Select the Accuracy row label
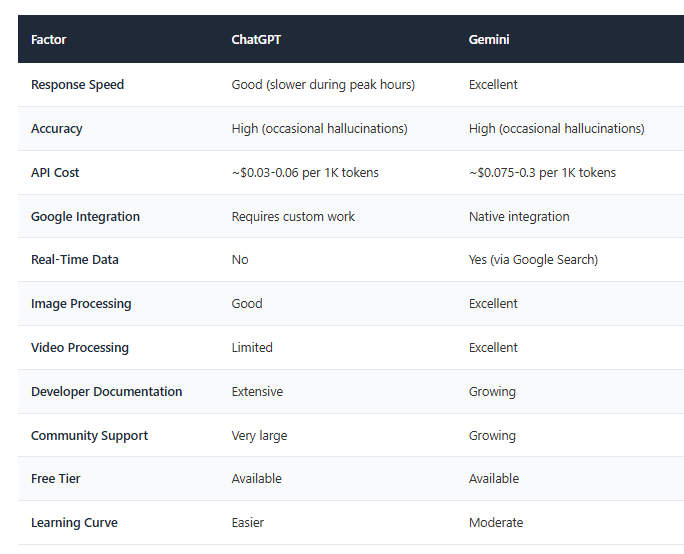The image size is (684, 554). [57, 129]
